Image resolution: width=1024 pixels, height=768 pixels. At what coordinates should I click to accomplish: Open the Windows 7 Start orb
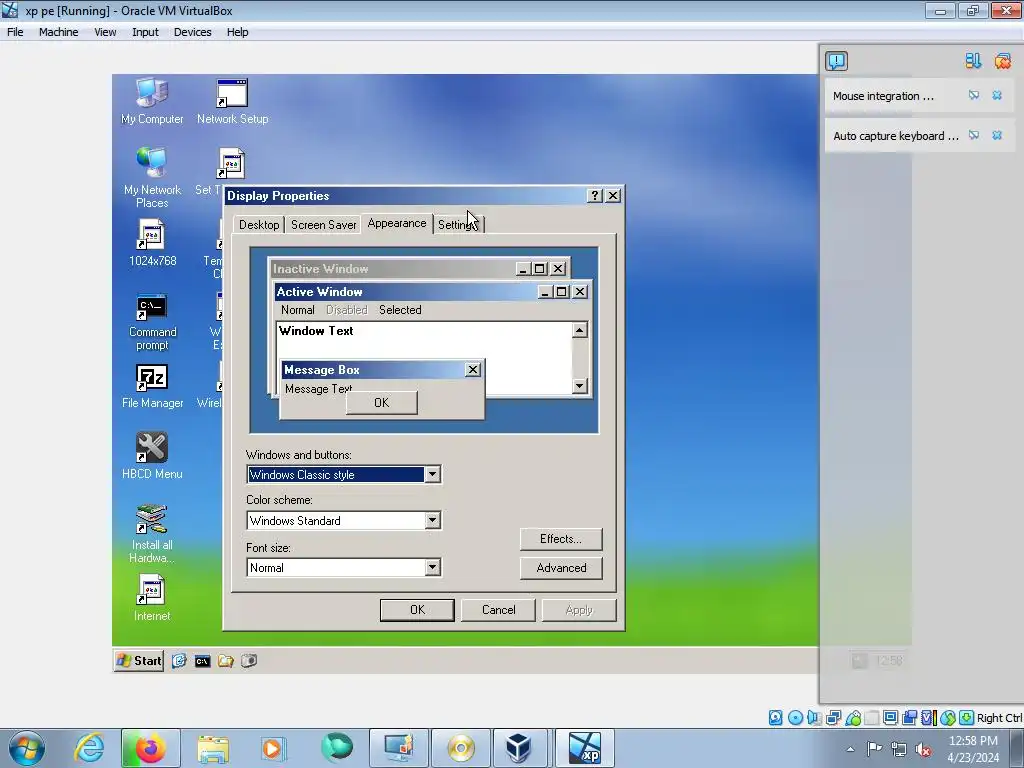tap(27, 748)
